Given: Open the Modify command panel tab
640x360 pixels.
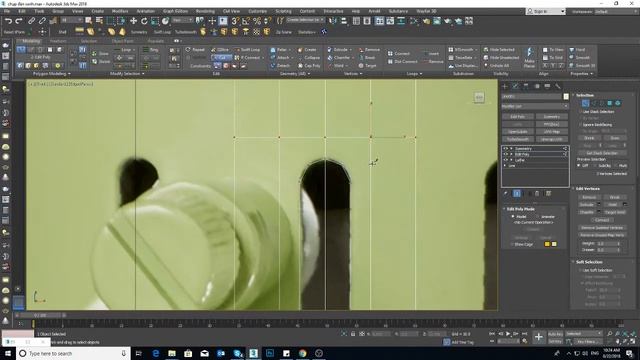Looking at the screenshot, I should 516,86.
